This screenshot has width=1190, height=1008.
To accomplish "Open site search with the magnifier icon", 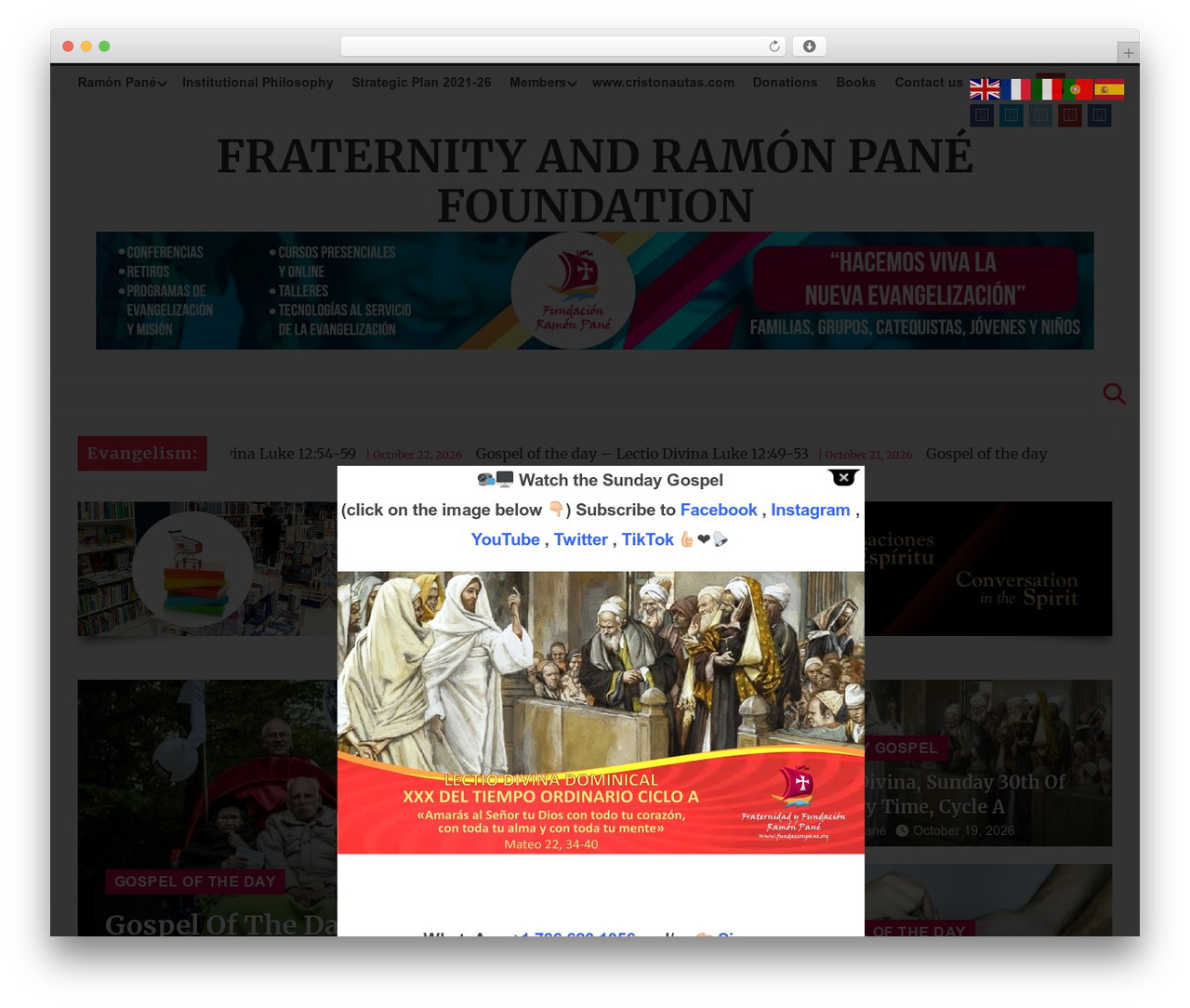I will click(1114, 394).
